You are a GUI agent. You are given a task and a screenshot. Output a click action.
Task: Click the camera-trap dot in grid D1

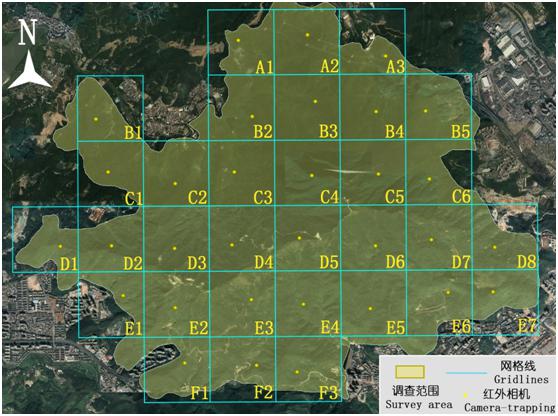pyautogui.click(x=60, y=246)
